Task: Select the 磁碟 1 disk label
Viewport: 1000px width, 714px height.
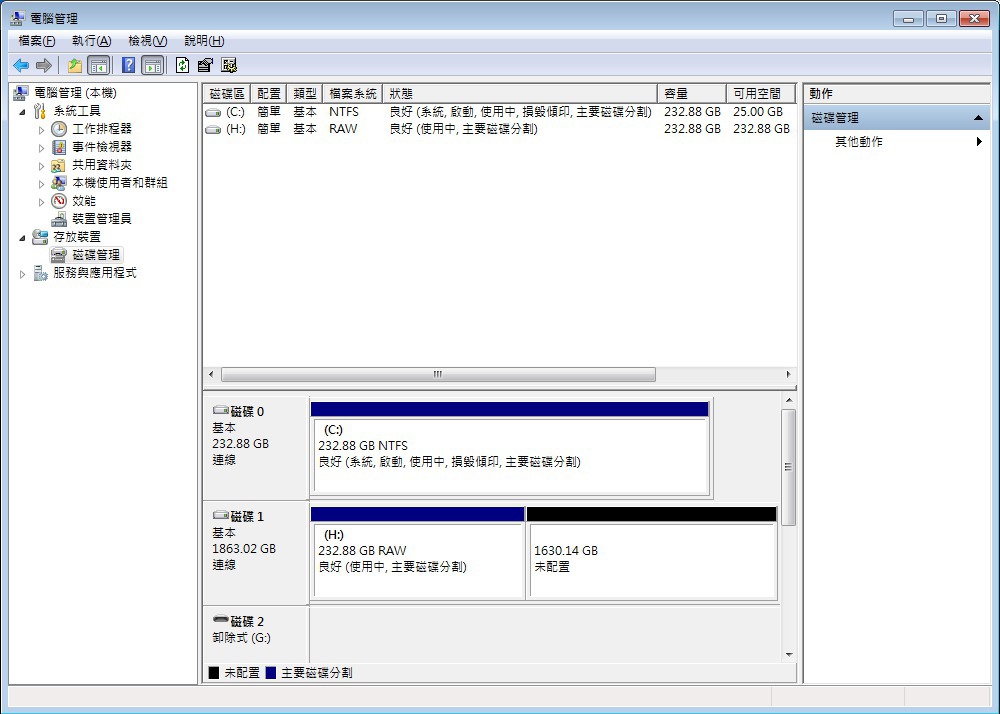Action: 256,553
